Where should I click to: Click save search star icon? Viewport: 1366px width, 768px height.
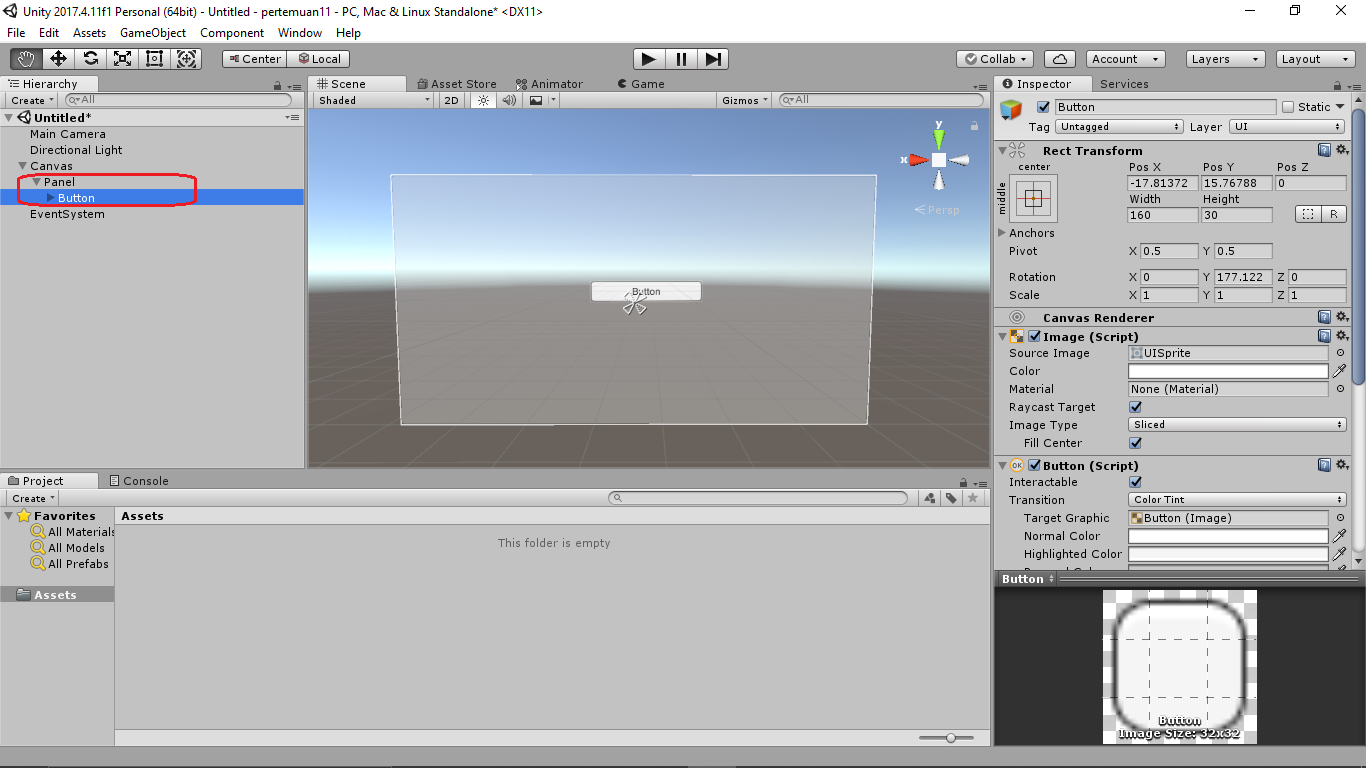point(972,498)
